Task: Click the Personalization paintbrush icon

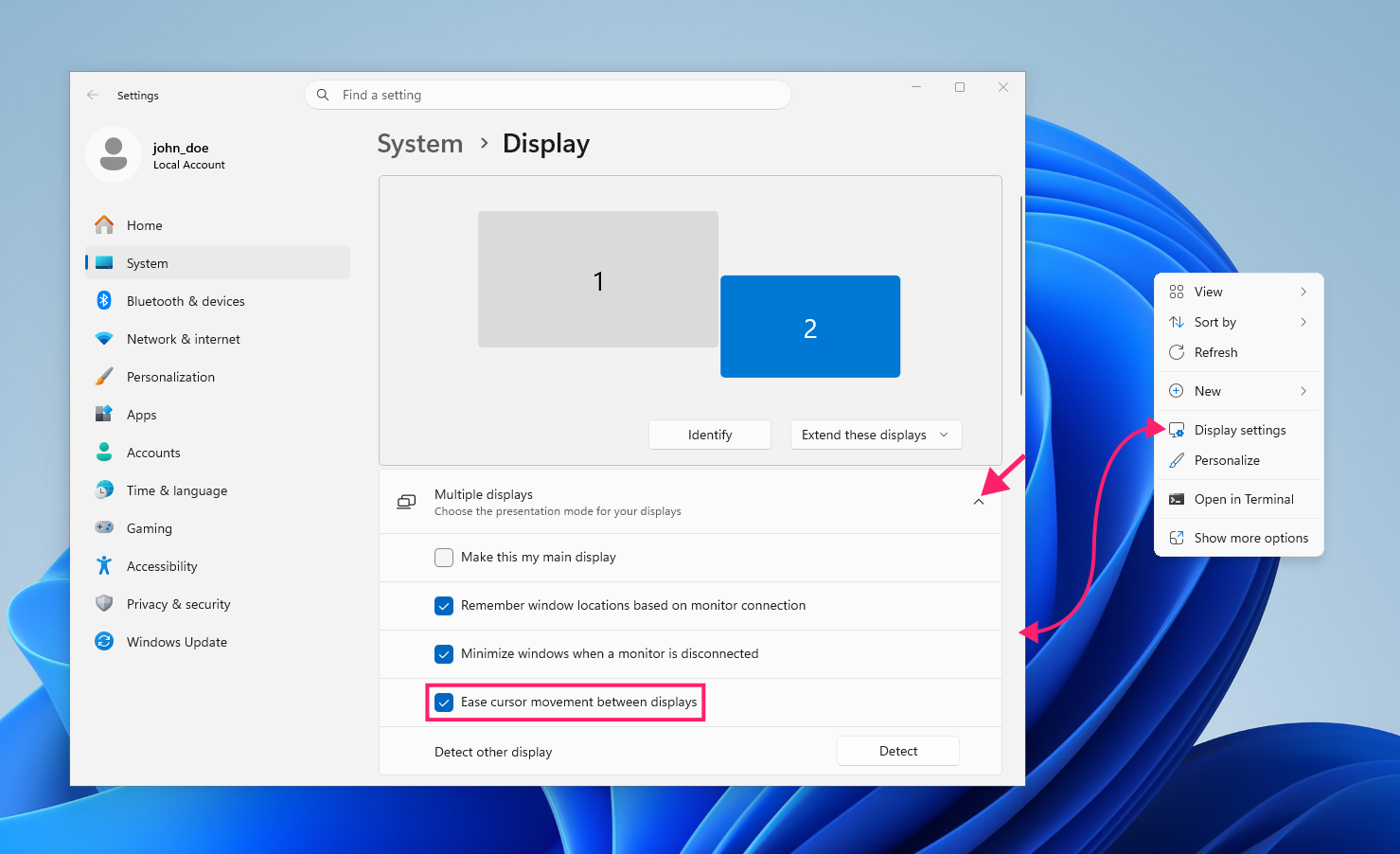Action: pos(104,377)
